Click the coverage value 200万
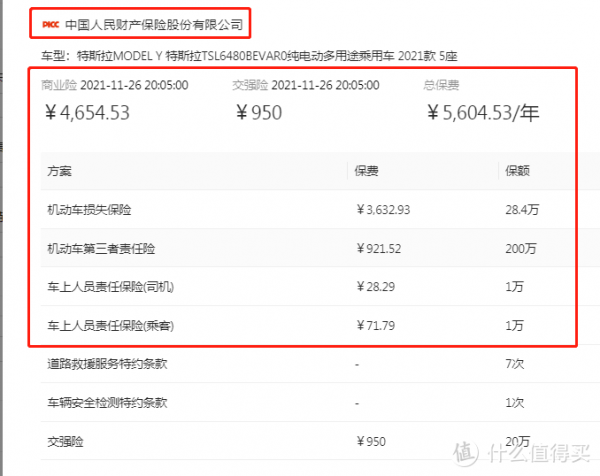The height and width of the screenshot is (476, 600). [521, 249]
